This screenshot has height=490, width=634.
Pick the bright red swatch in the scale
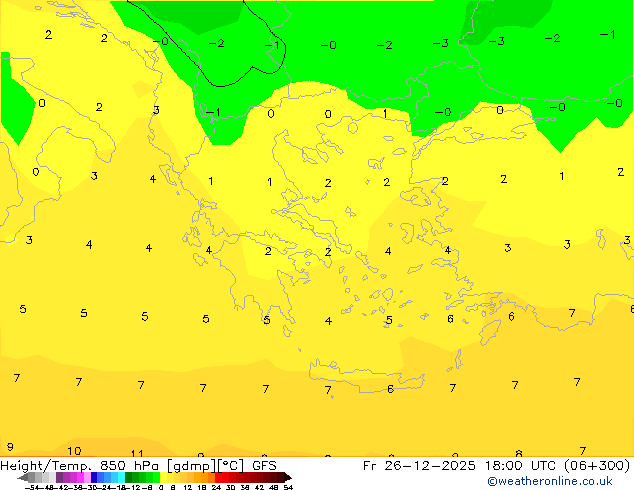218,477
